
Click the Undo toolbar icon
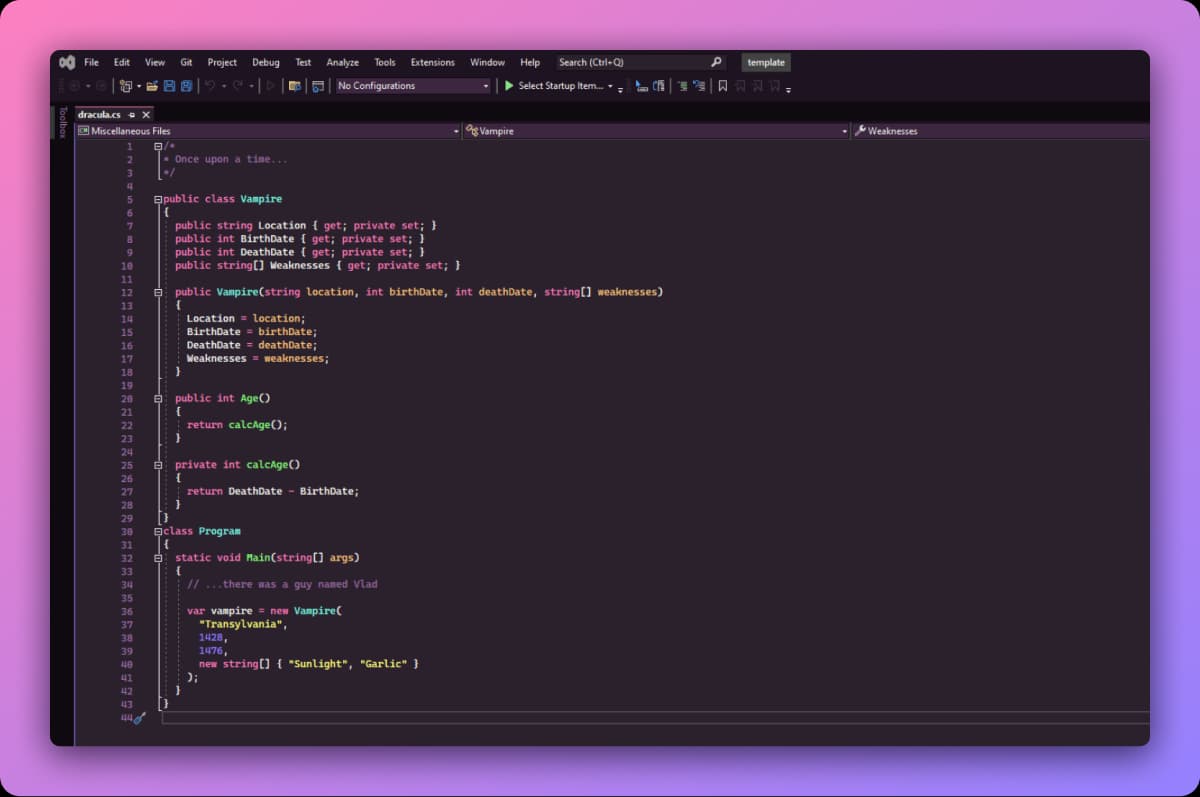click(x=210, y=86)
